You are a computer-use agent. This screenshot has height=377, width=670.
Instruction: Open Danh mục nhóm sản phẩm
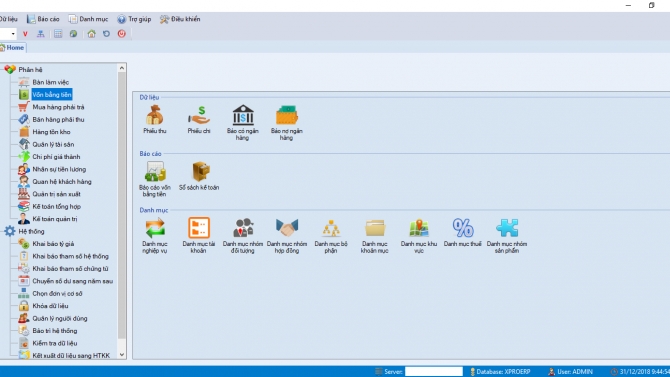(507, 236)
